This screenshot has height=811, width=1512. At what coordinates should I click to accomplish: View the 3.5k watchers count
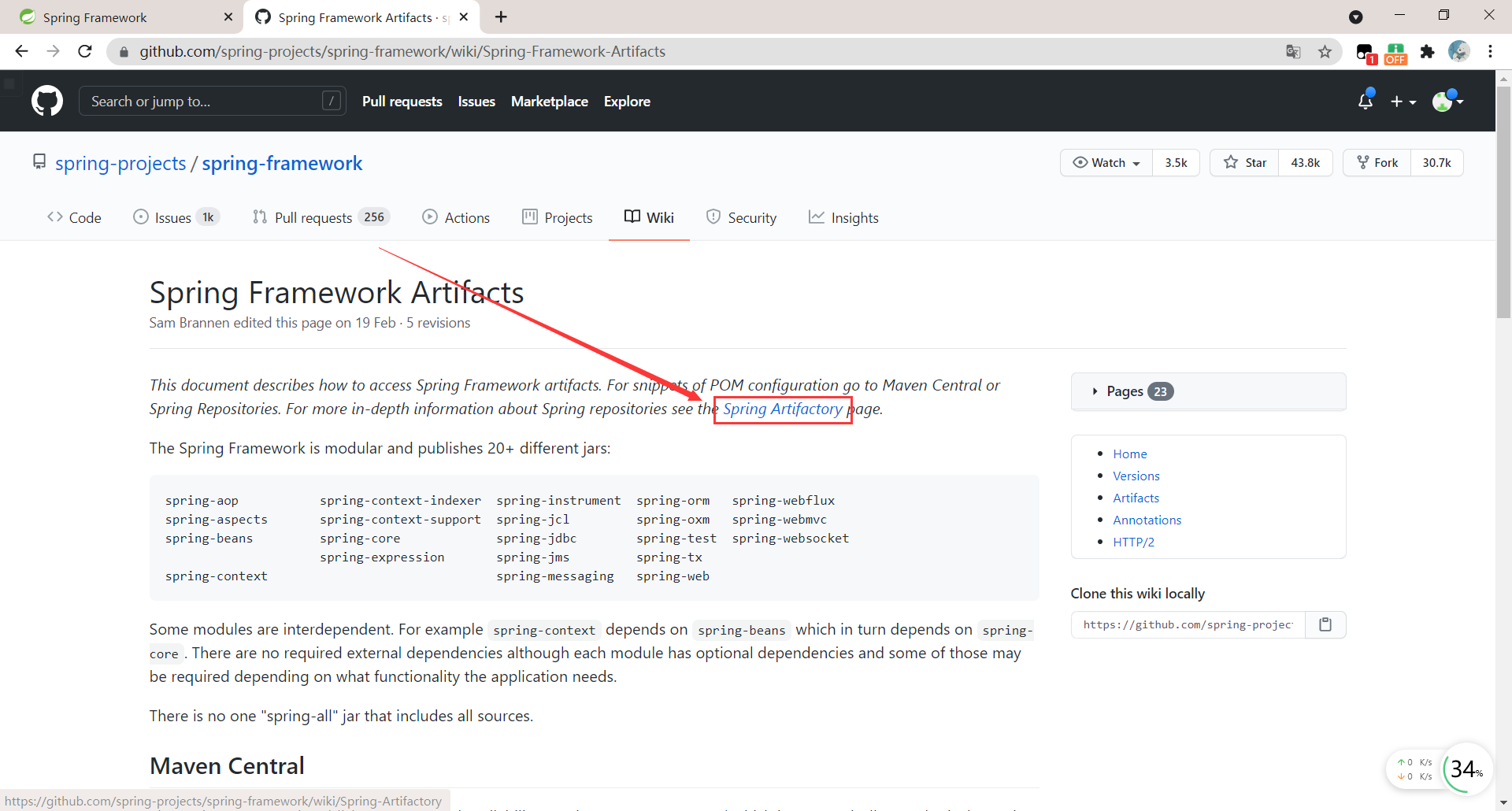pos(1176,163)
